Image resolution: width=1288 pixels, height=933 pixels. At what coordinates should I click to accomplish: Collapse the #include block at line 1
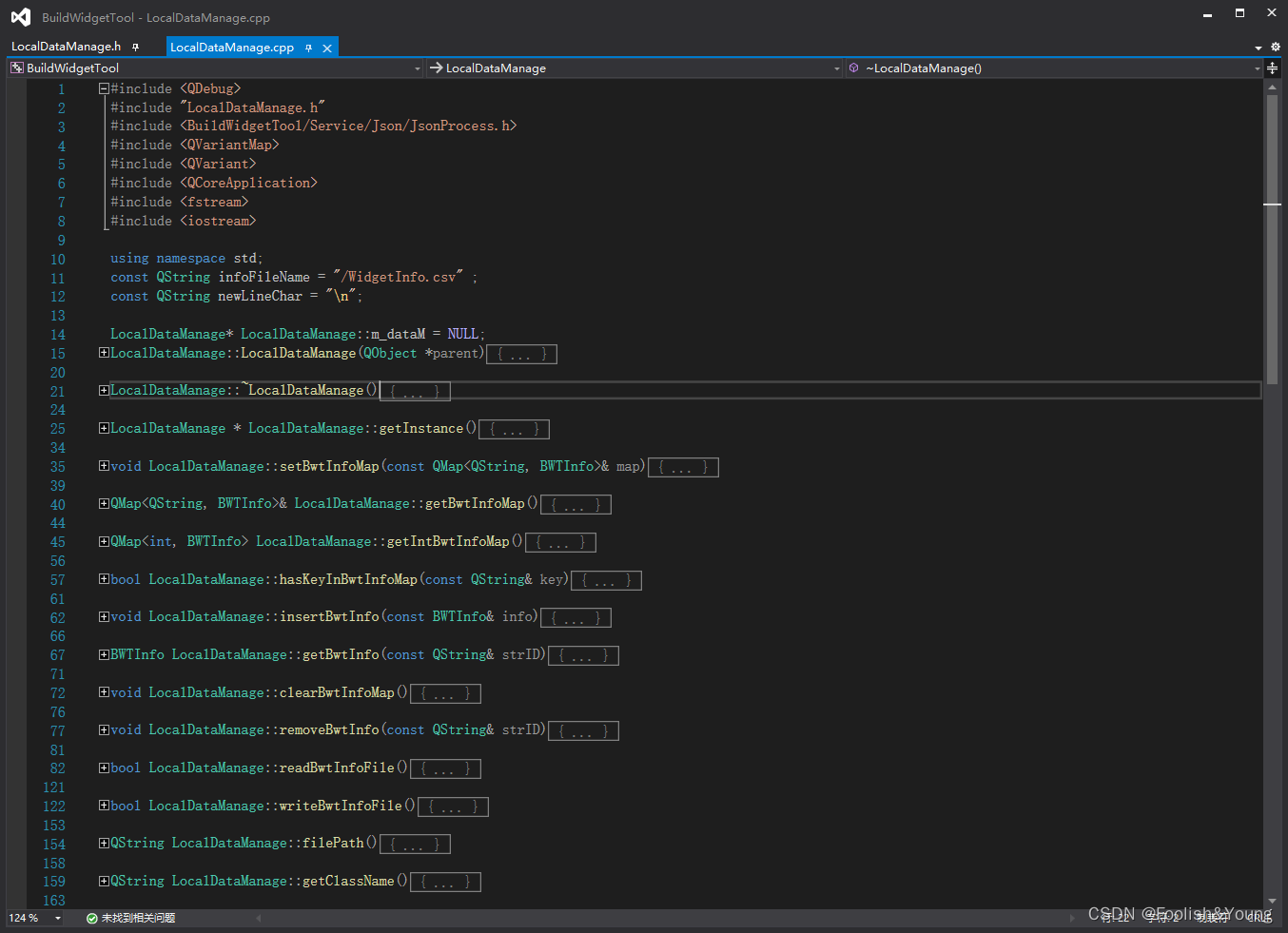103,87
